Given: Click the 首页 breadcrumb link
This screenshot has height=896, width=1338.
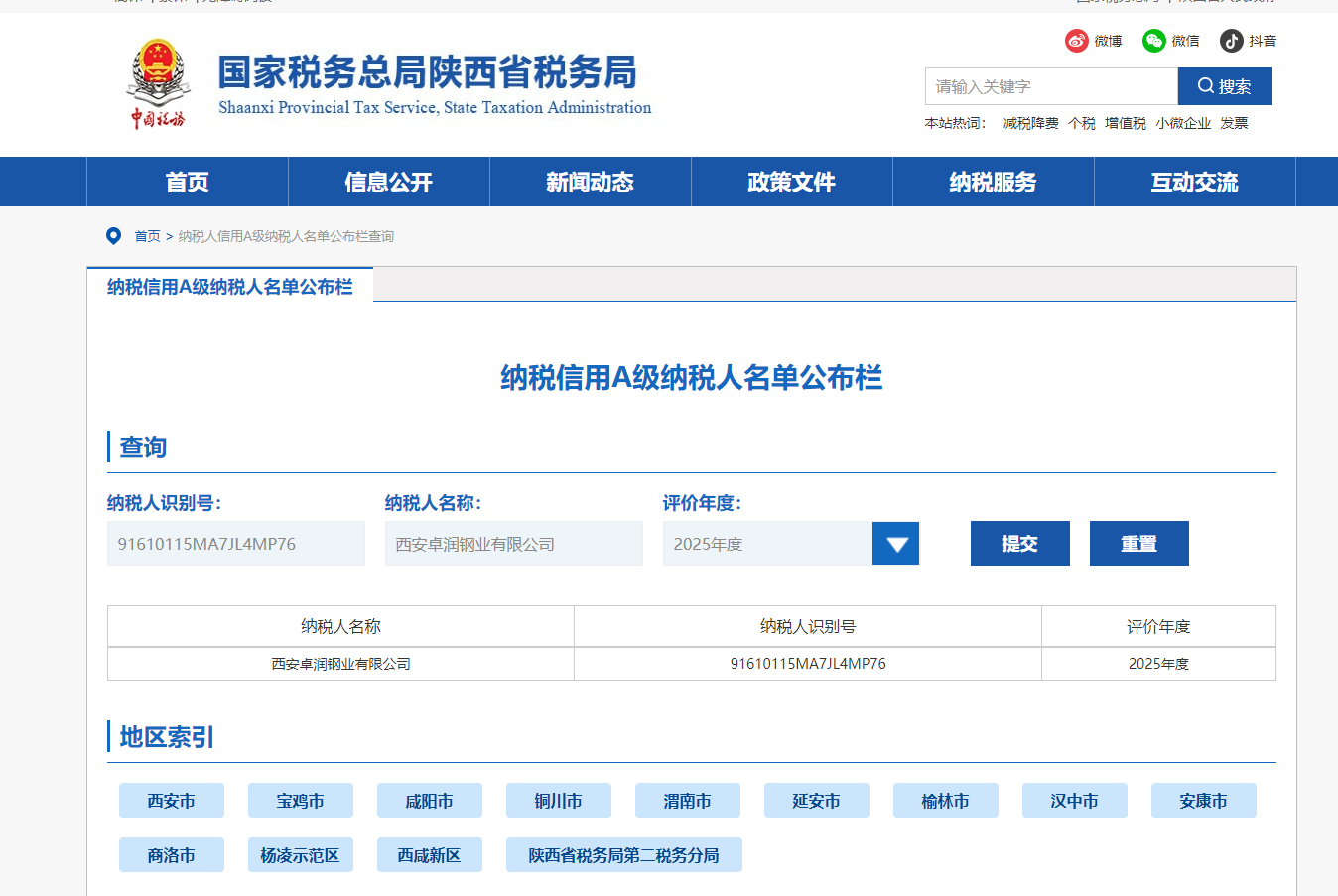Looking at the screenshot, I should point(148,236).
